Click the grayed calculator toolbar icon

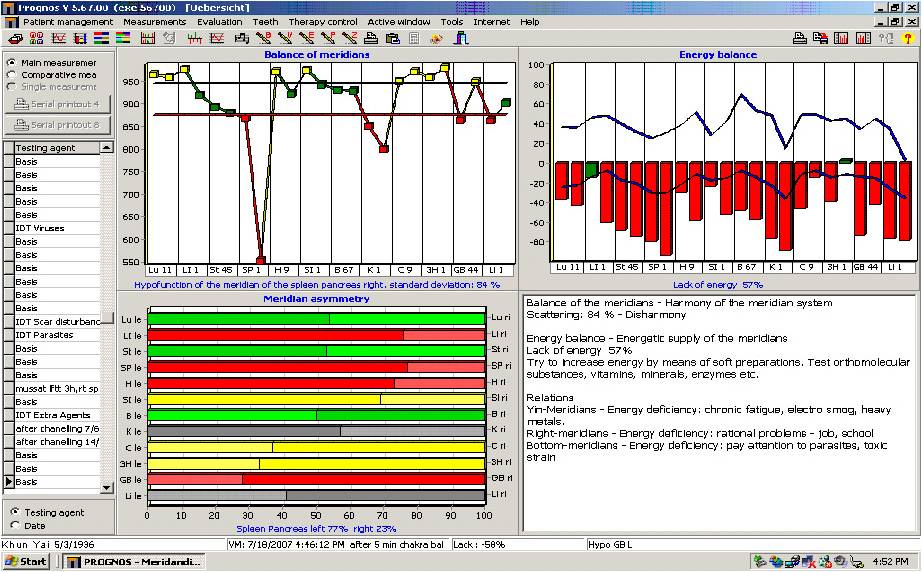[x=414, y=39]
